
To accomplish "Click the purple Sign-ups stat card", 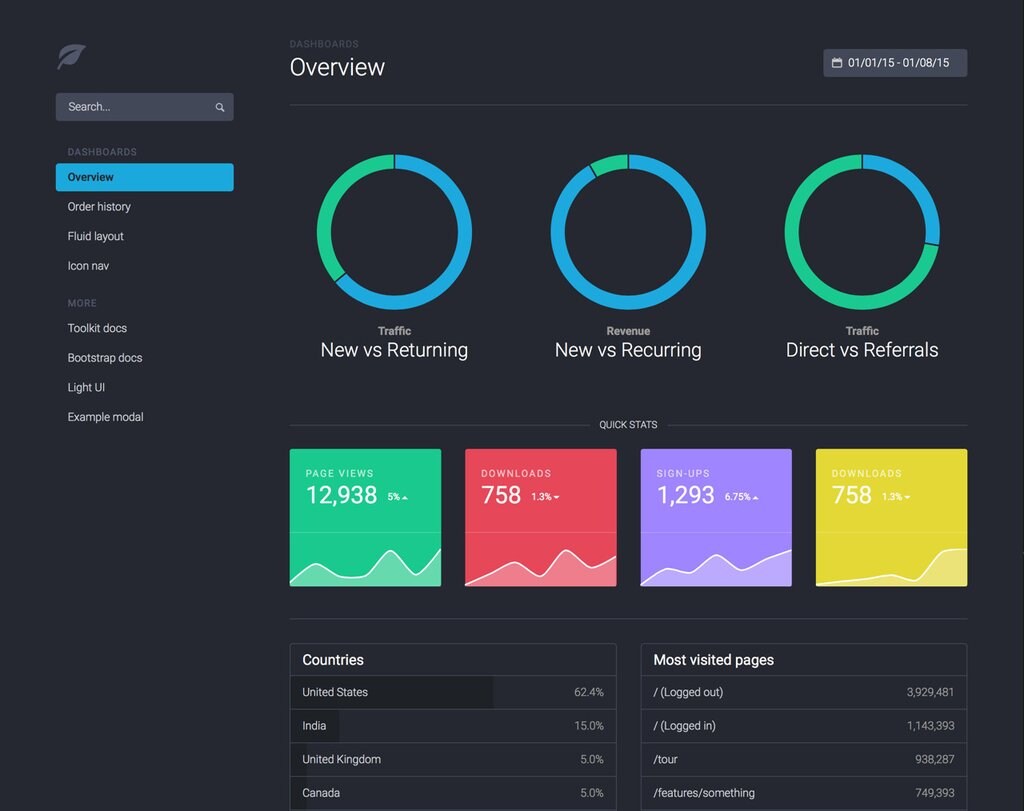I will tap(716, 517).
